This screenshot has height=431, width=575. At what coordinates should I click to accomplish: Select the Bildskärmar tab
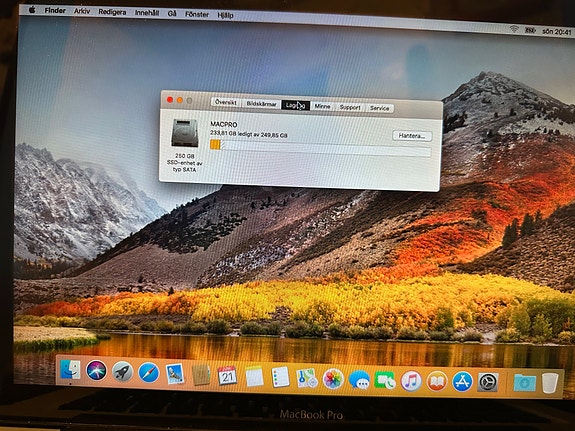[261, 104]
